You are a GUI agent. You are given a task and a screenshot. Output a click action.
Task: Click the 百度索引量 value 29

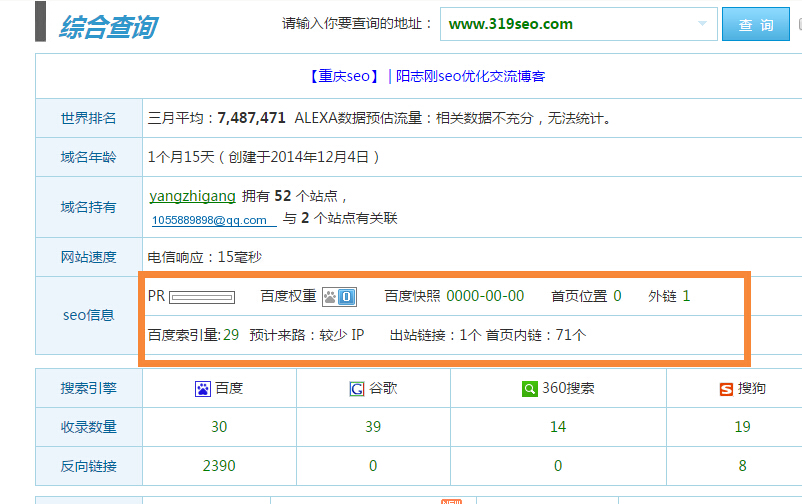click(x=231, y=335)
